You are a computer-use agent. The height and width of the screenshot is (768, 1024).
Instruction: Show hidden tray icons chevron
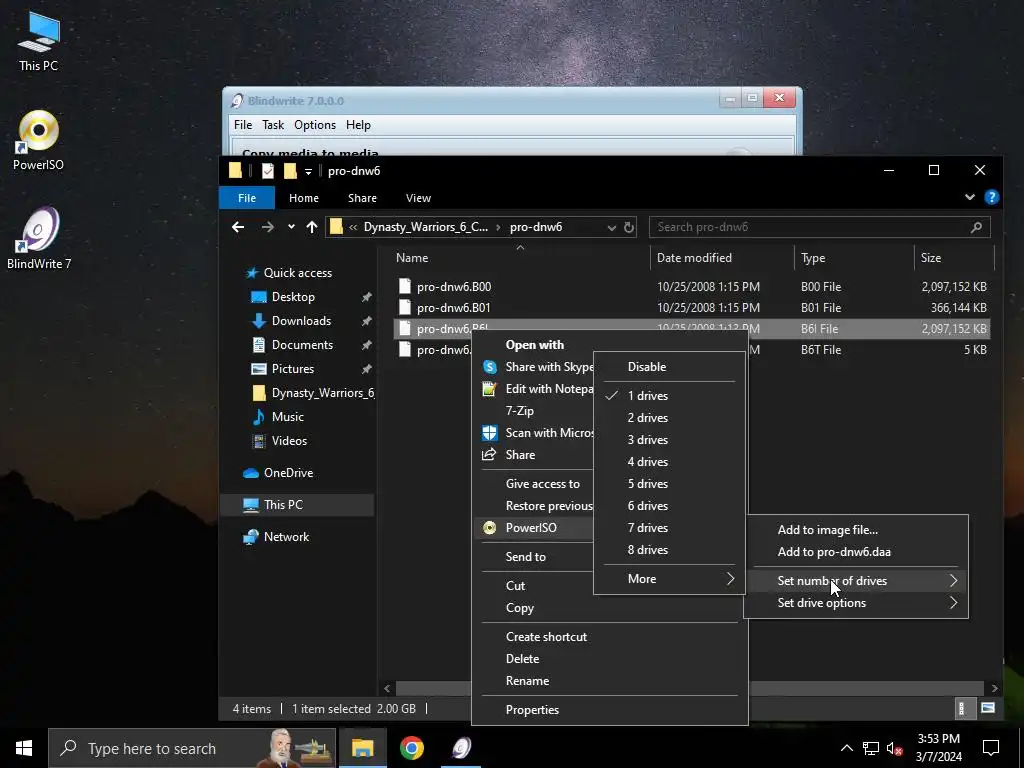[846, 748]
